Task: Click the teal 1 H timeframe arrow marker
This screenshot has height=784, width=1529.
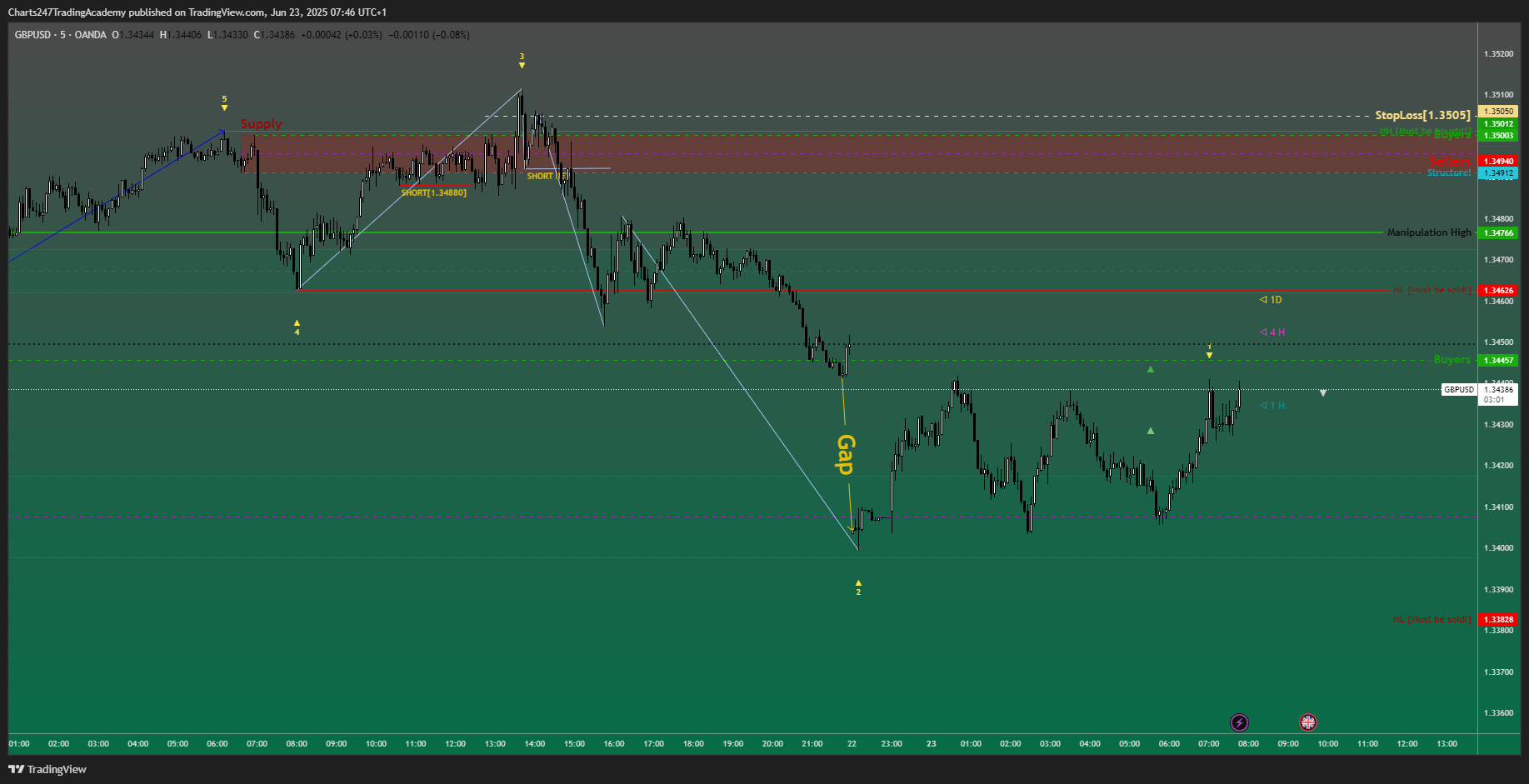Action: (x=1272, y=405)
